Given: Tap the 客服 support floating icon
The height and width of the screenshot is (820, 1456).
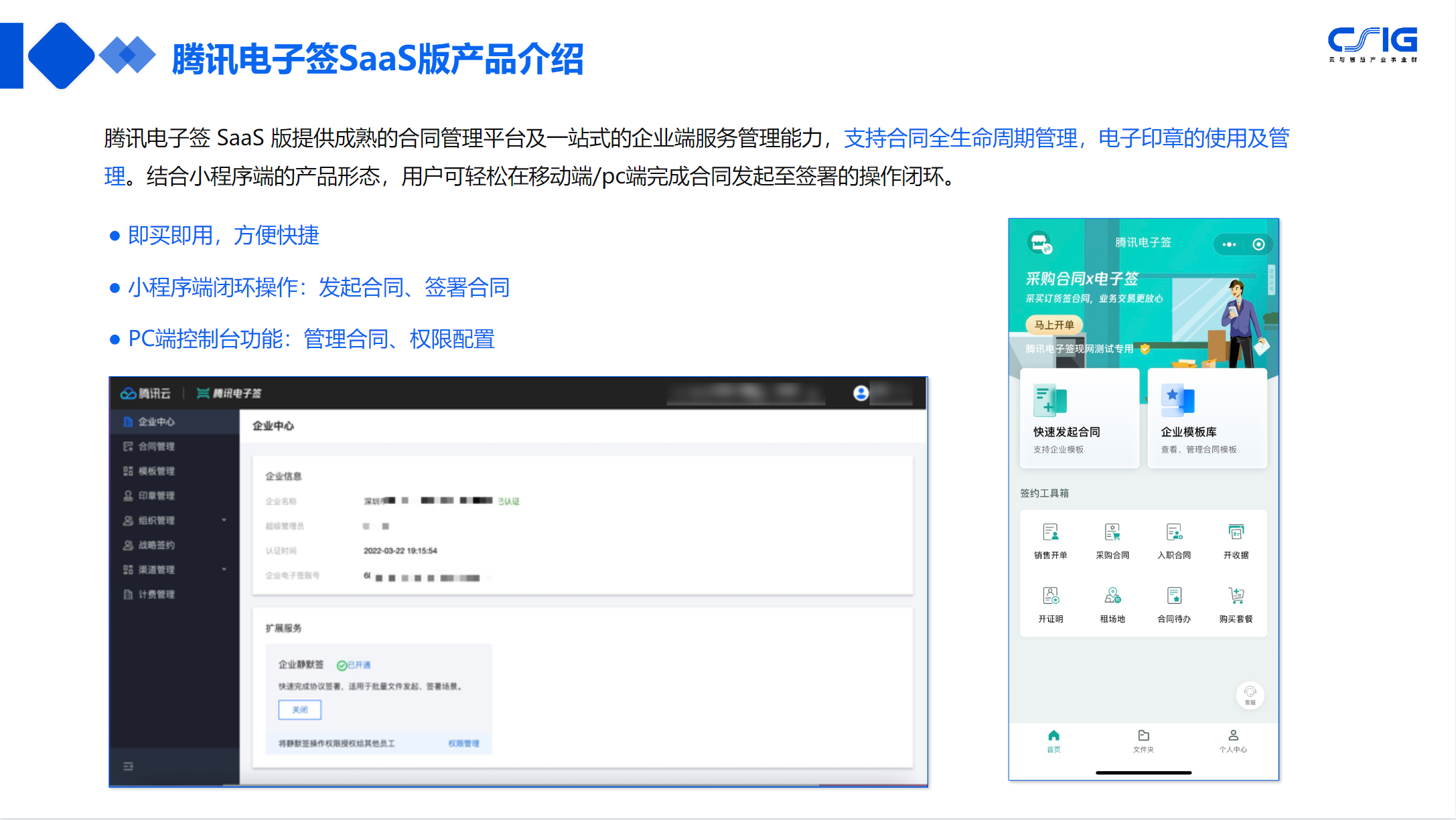Looking at the screenshot, I should pos(1250,695).
